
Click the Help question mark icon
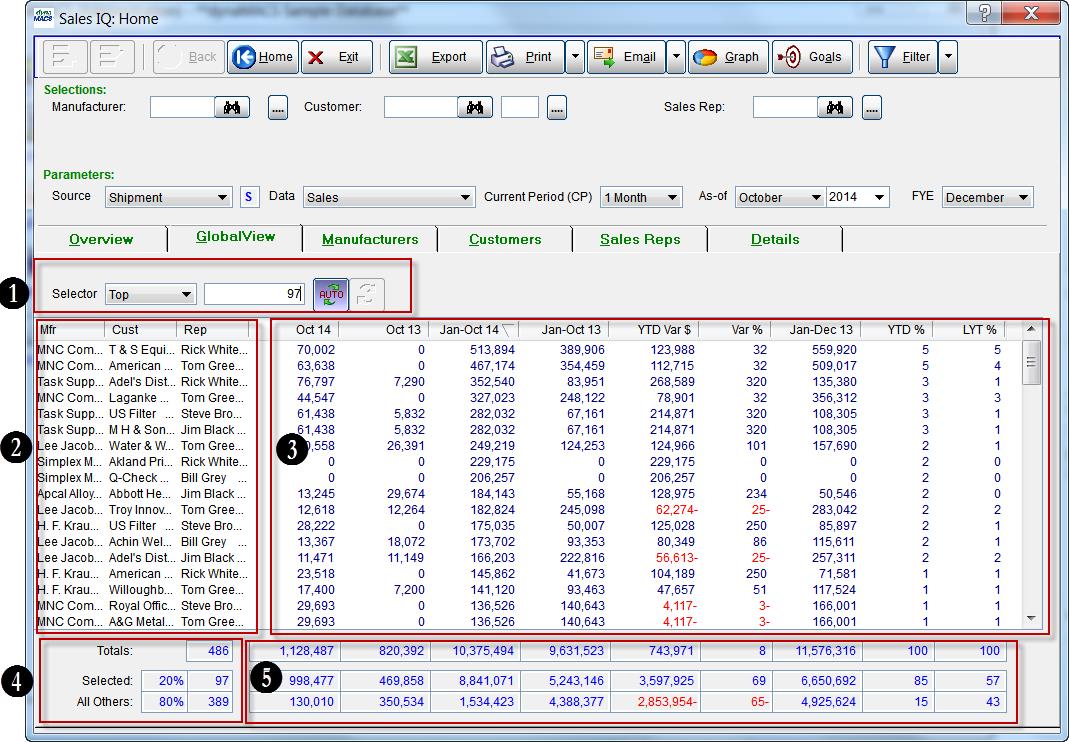[x=985, y=14]
